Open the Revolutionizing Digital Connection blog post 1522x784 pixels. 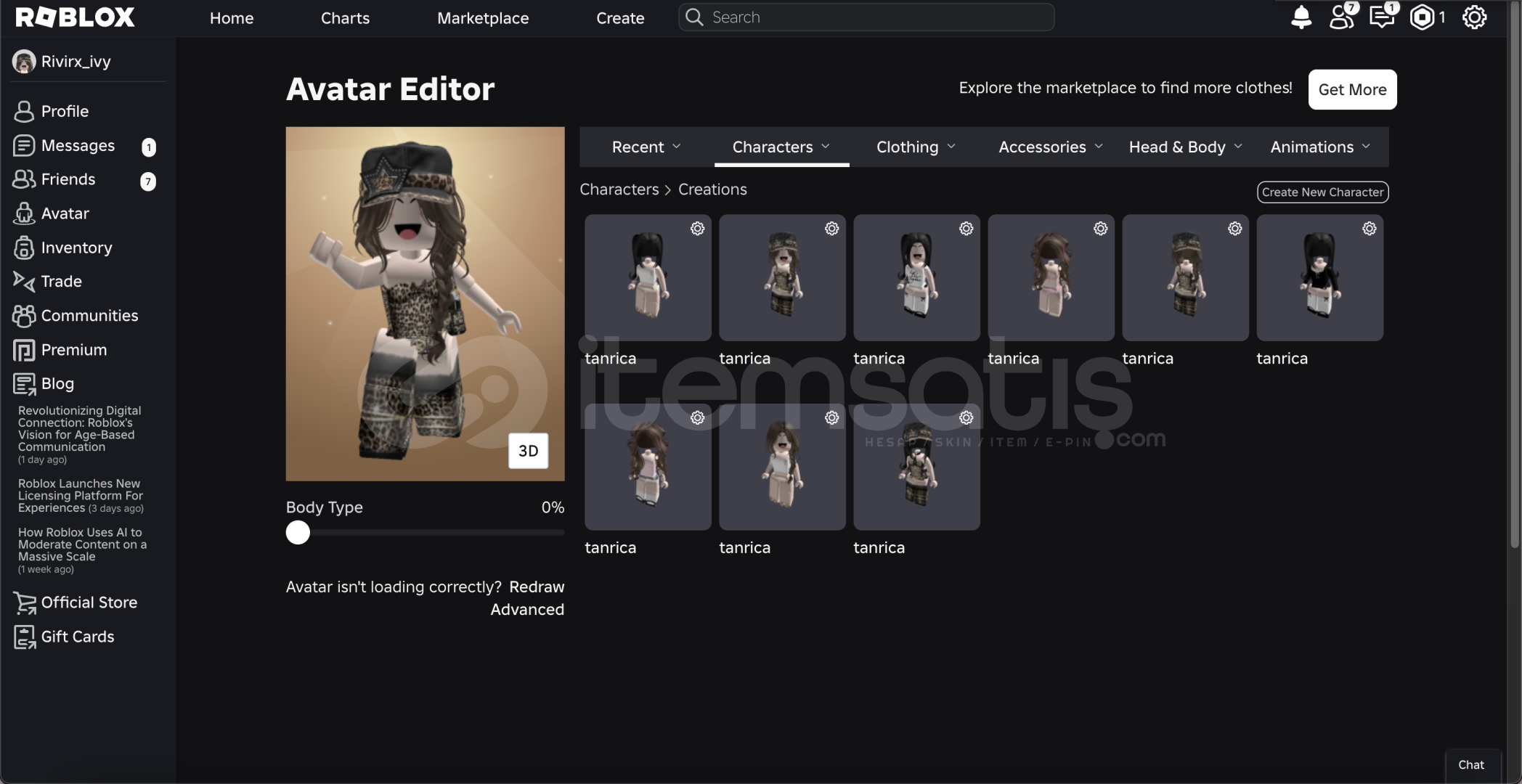click(80, 434)
